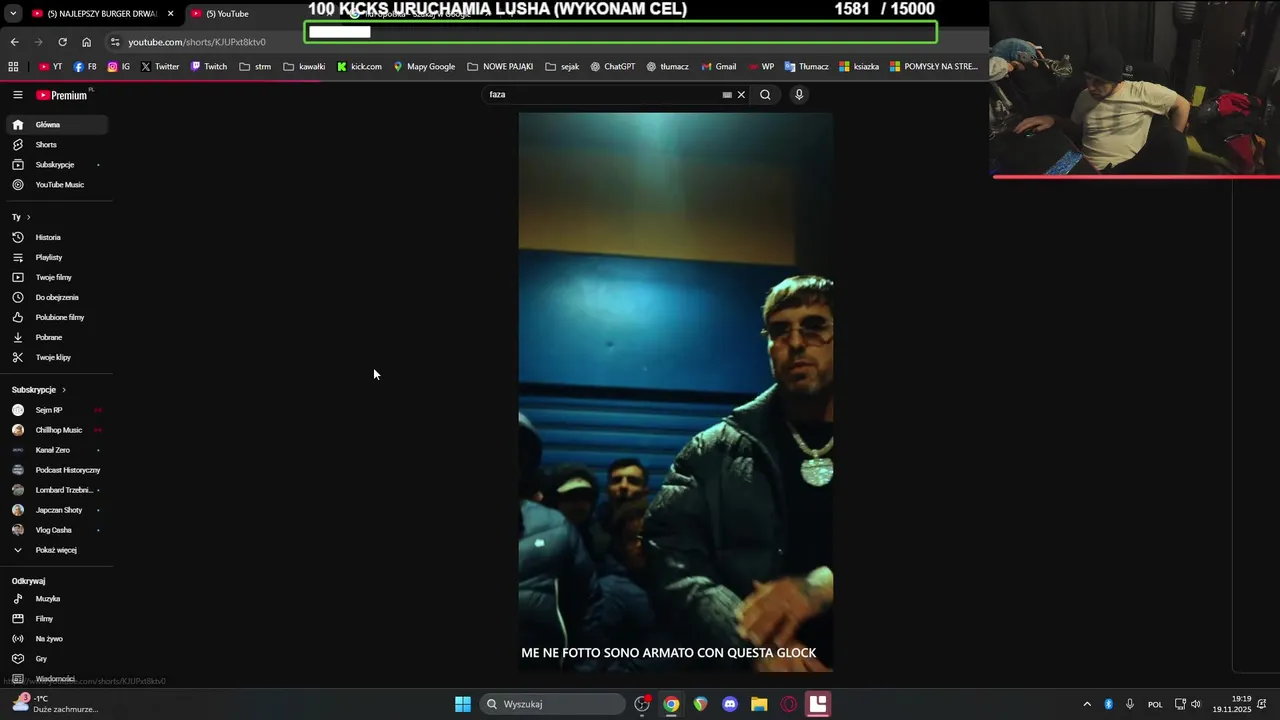Click the YouTube Premium logo
The height and width of the screenshot is (720, 1280).
coord(63,95)
